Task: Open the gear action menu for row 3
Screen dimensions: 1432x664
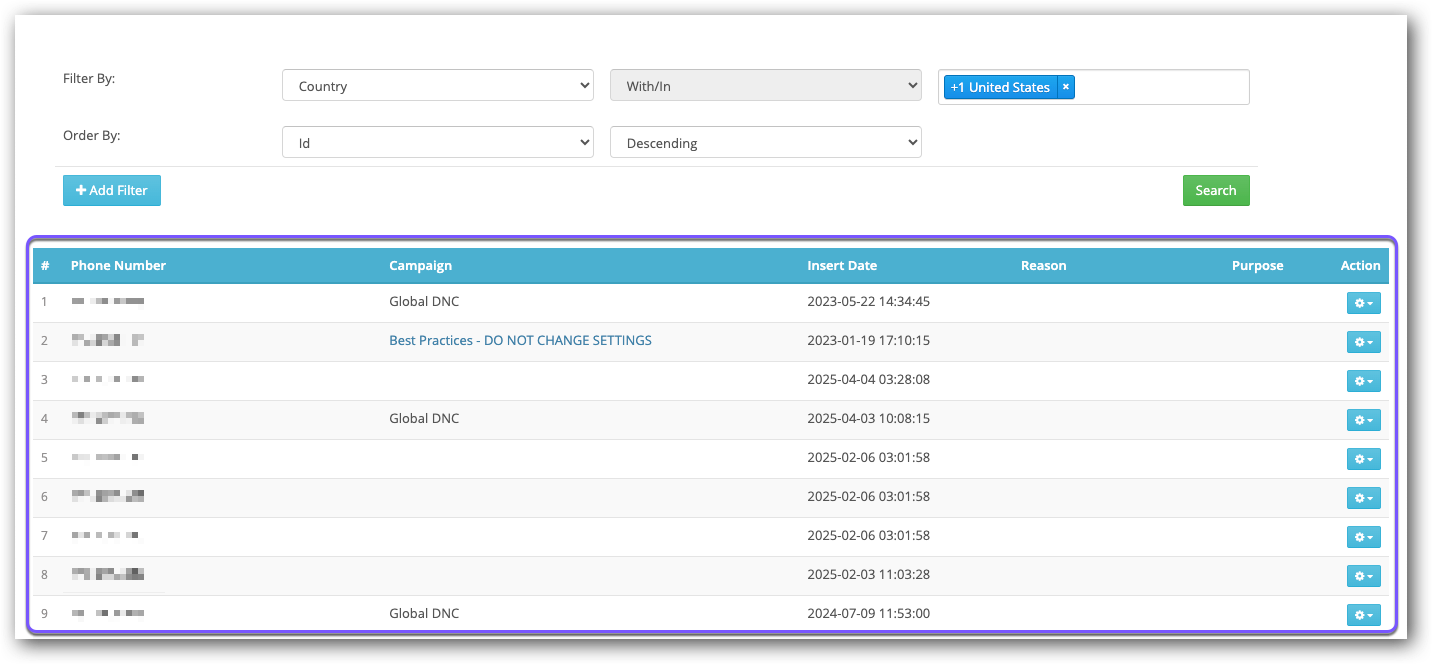Action: coord(1363,381)
